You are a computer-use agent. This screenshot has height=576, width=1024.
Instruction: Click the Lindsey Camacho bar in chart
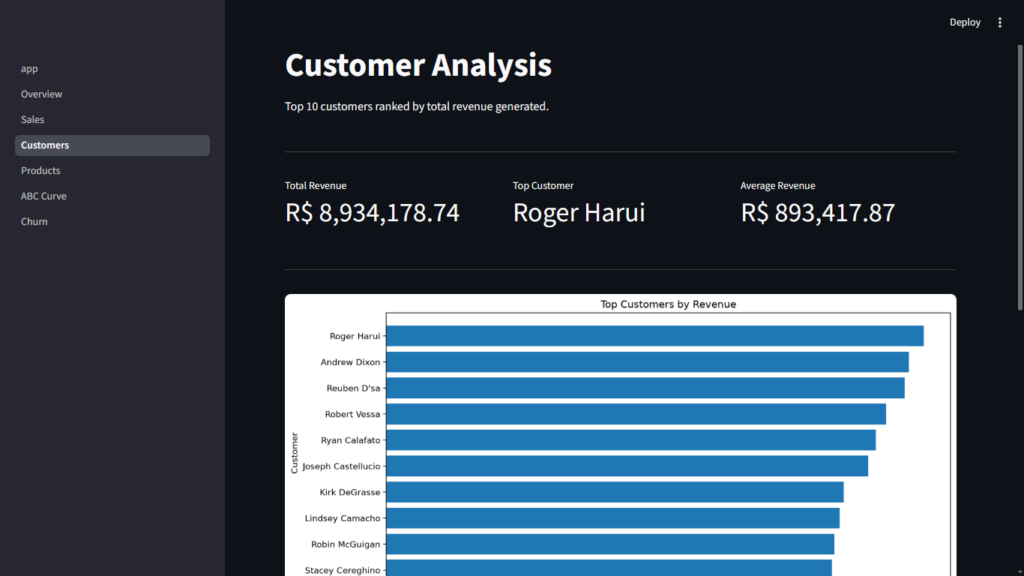(x=613, y=519)
